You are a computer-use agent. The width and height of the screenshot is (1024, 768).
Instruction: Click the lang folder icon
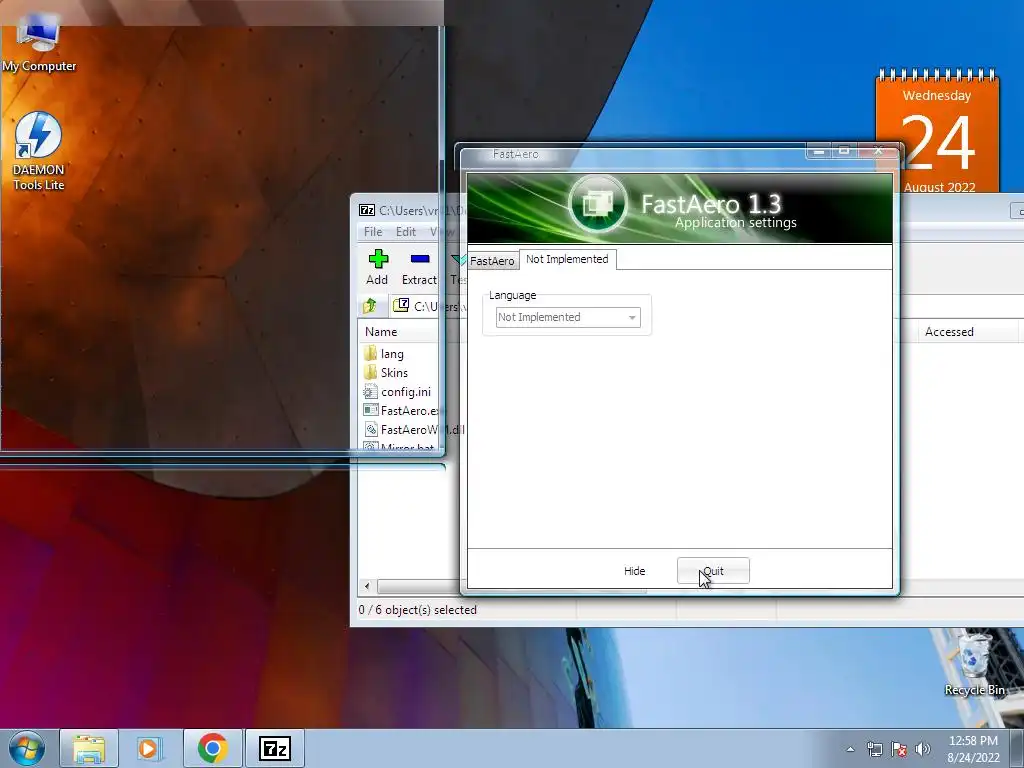coord(370,354)
